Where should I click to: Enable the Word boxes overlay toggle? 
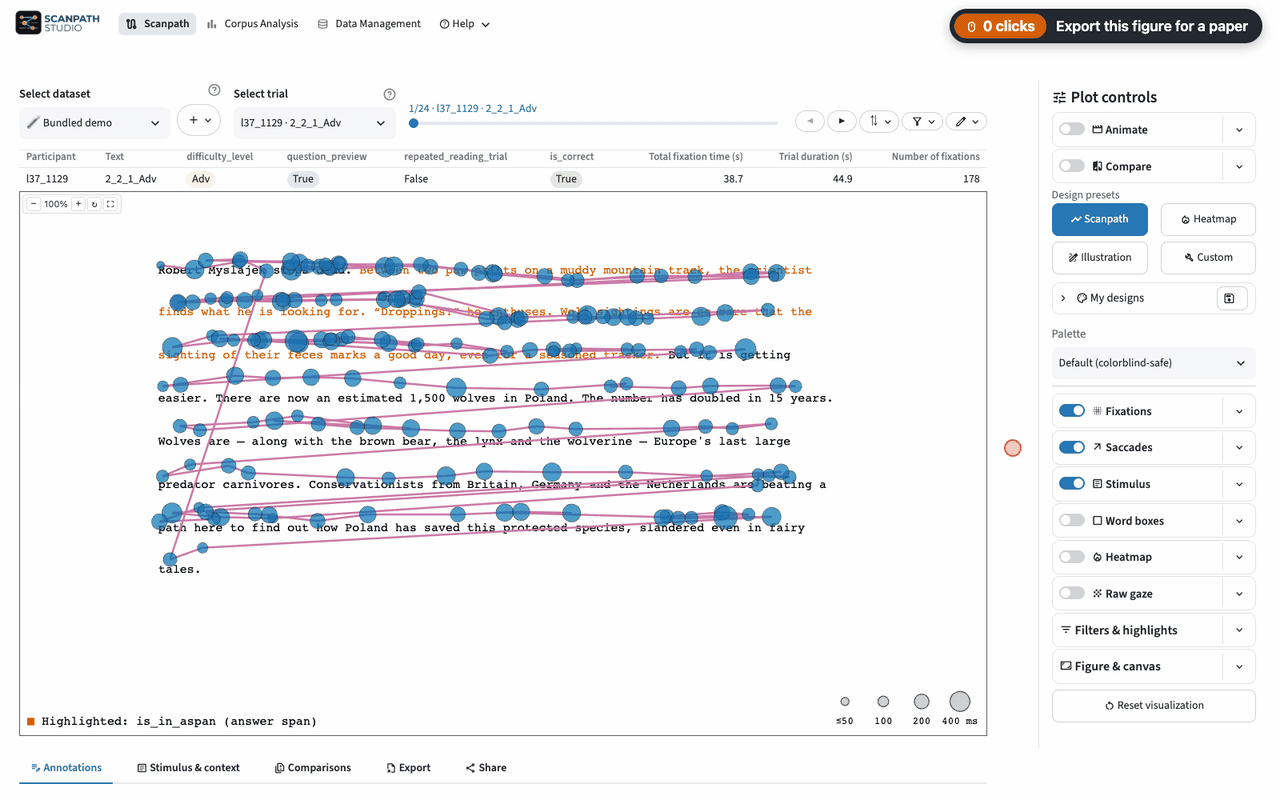pos(1071,520)
